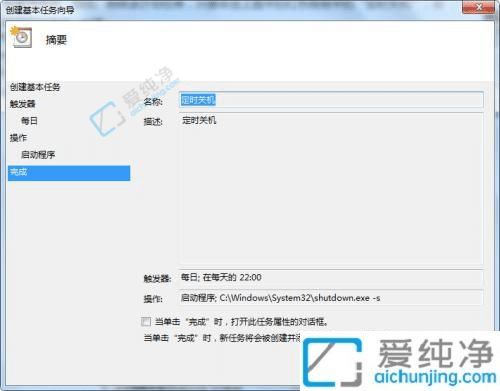Select the 操作 step in sidebar

(18, 138)
